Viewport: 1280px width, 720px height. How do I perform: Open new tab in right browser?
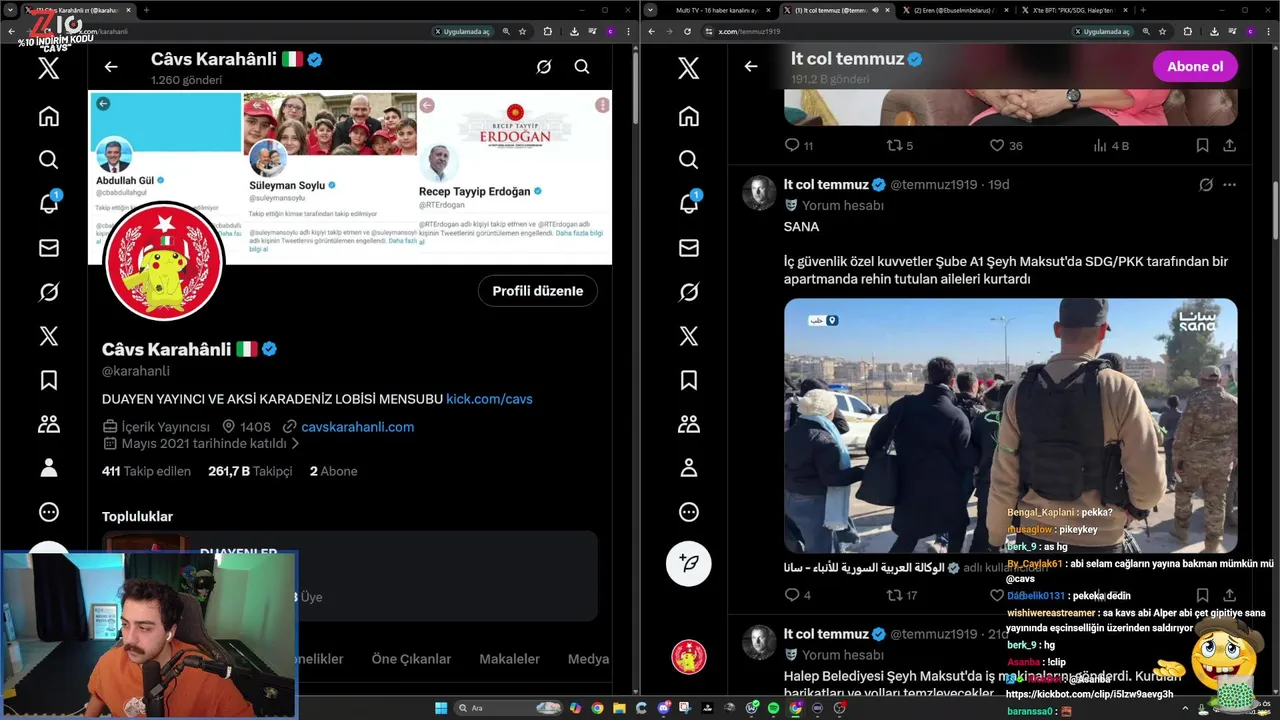pyautogui.click(x=1143, y=10)
